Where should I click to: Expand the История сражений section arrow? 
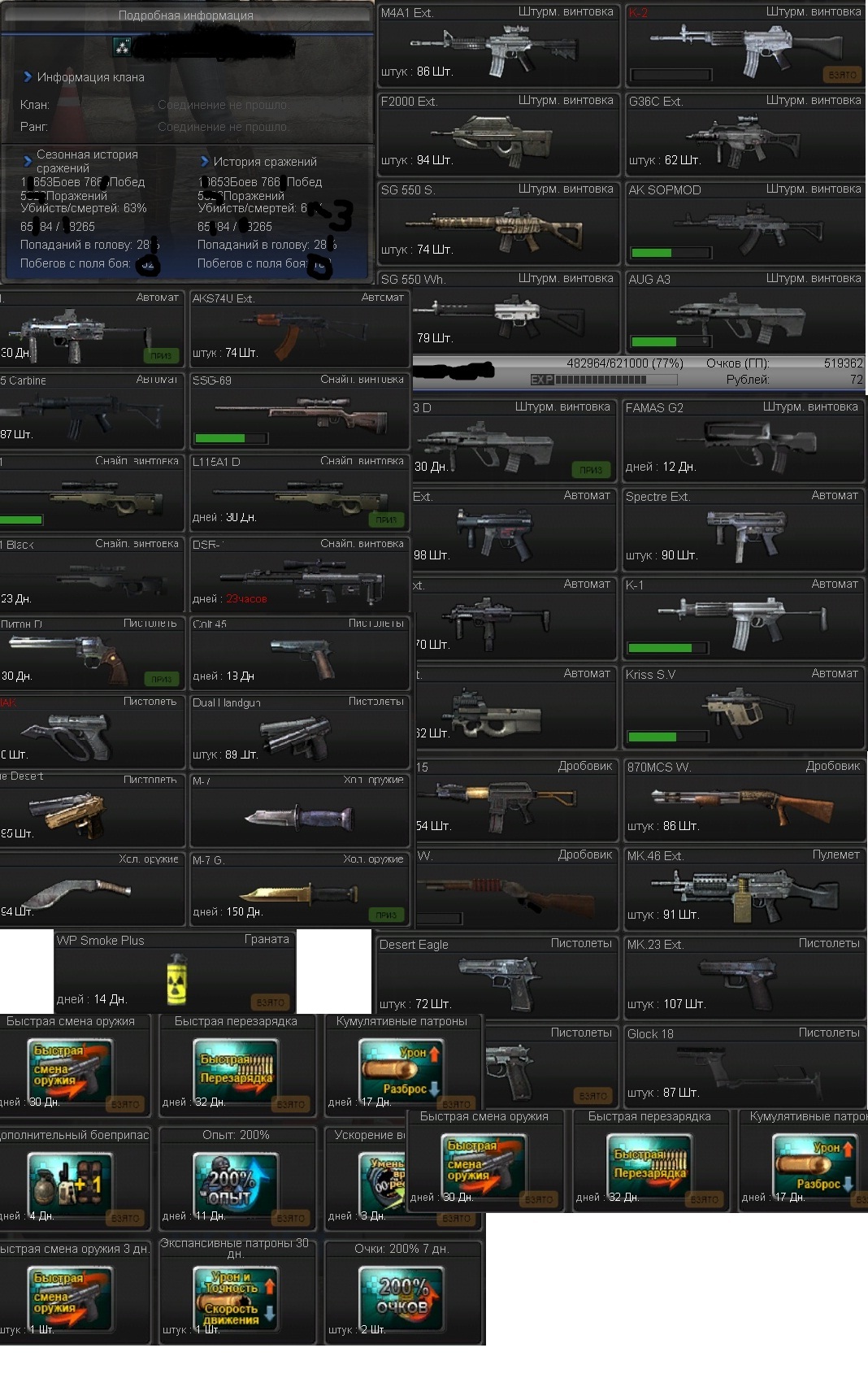point(205,162)
